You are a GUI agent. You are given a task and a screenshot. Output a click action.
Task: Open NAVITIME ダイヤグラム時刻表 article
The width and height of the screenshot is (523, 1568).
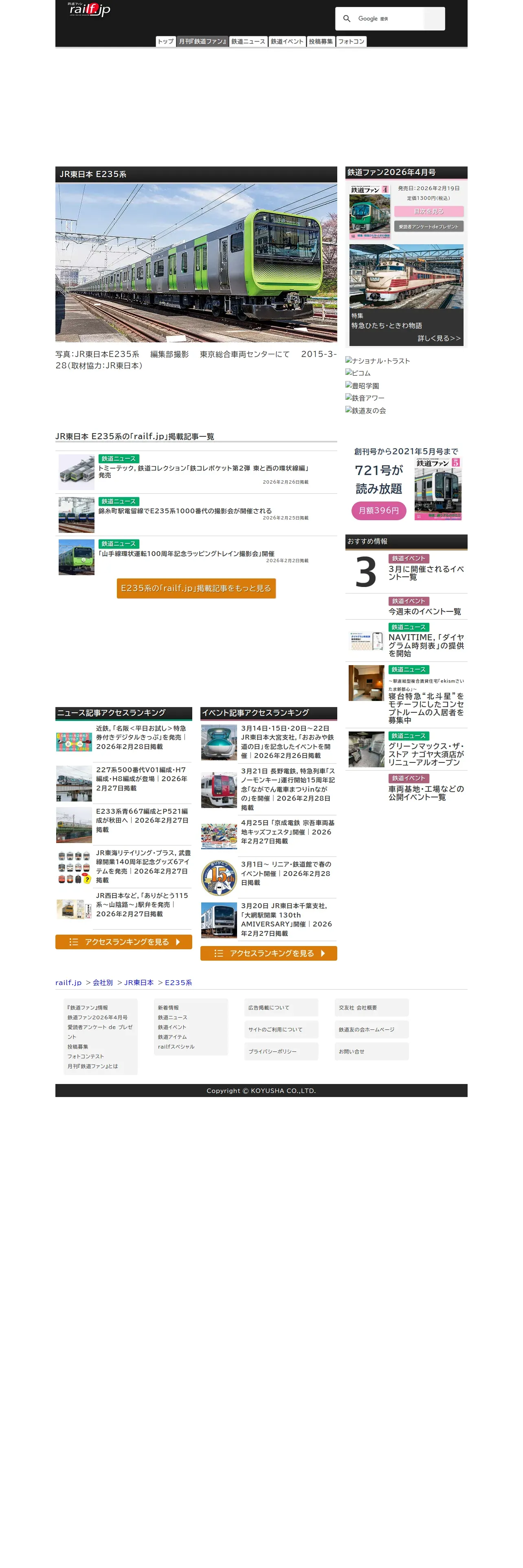(426, 645)
